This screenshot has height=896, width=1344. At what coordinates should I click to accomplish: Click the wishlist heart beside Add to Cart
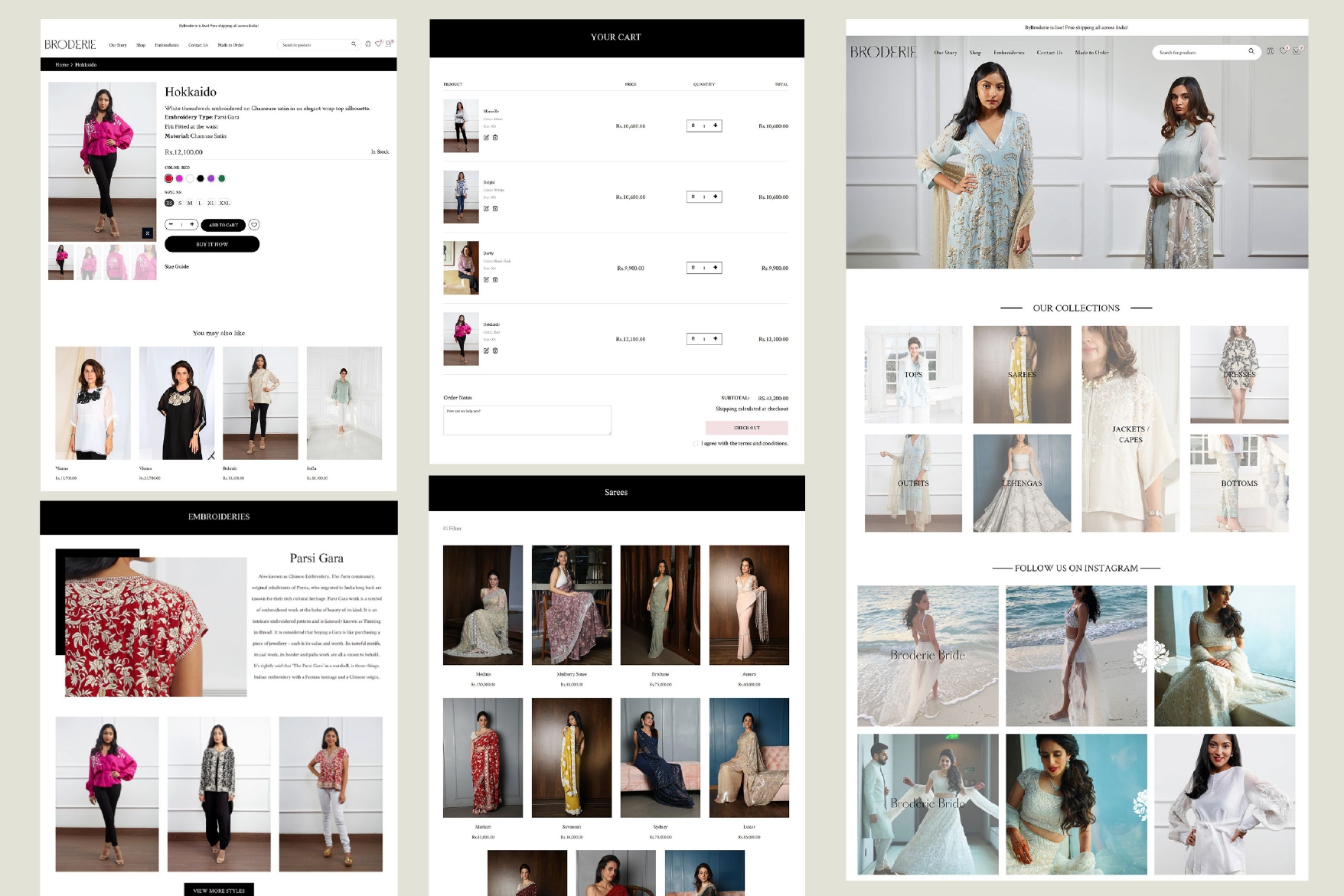[254, 225]
